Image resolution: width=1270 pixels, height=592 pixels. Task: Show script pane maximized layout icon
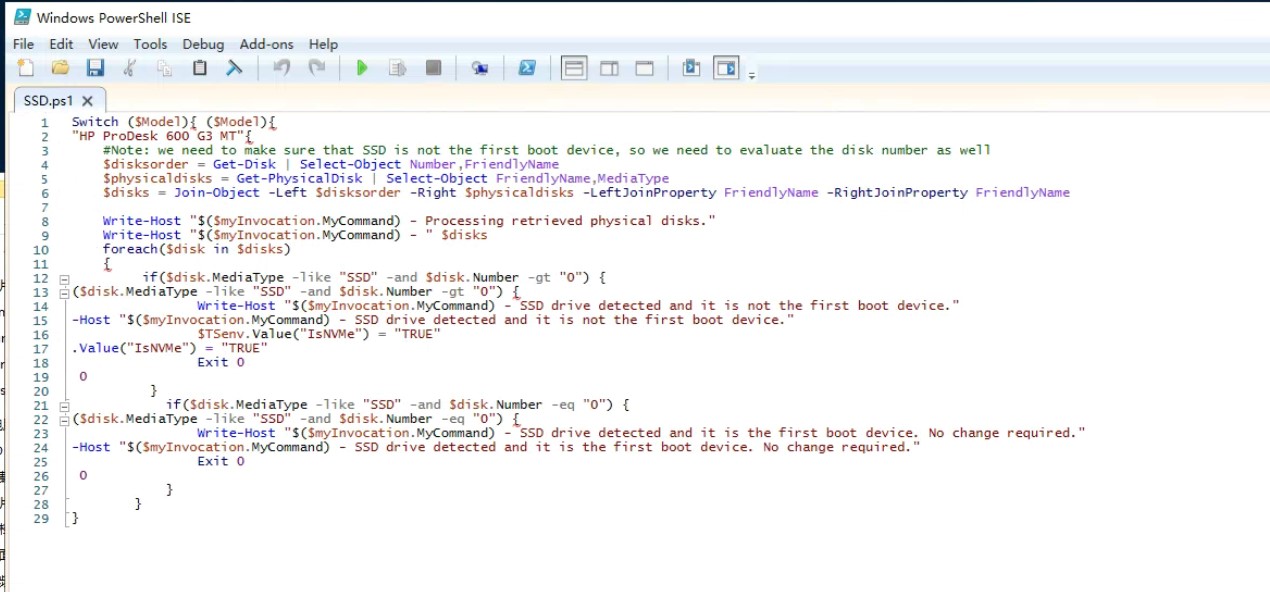point(645,68)
